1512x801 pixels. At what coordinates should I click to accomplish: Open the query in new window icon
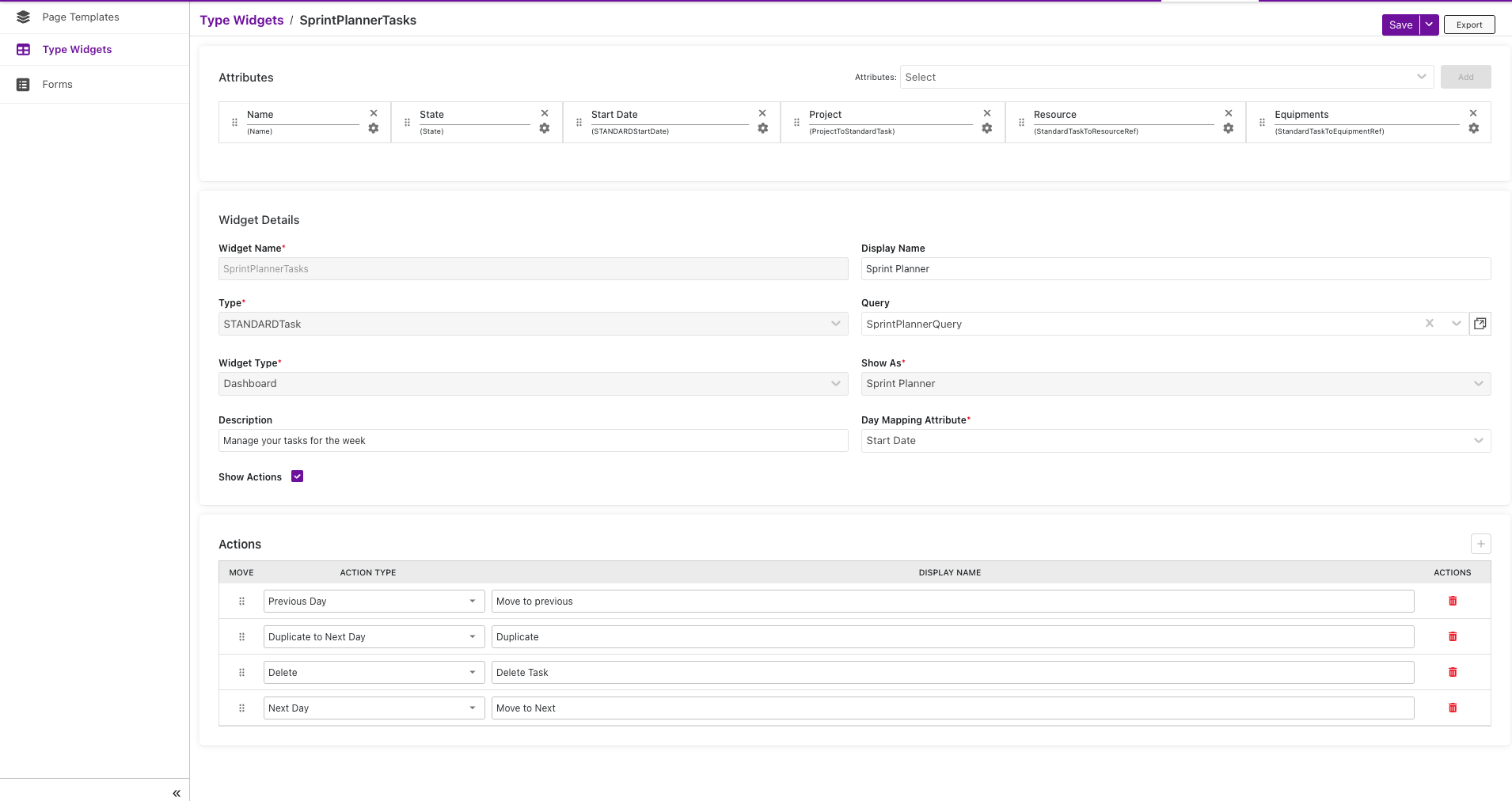pos(1480,324)
